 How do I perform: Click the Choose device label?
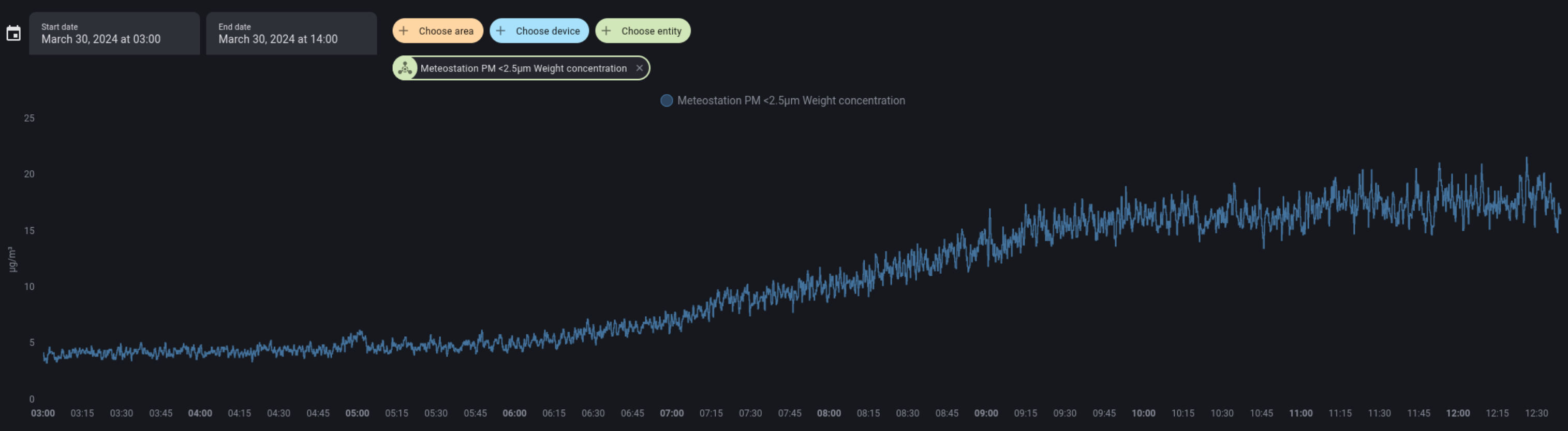(x=547, y=31)
